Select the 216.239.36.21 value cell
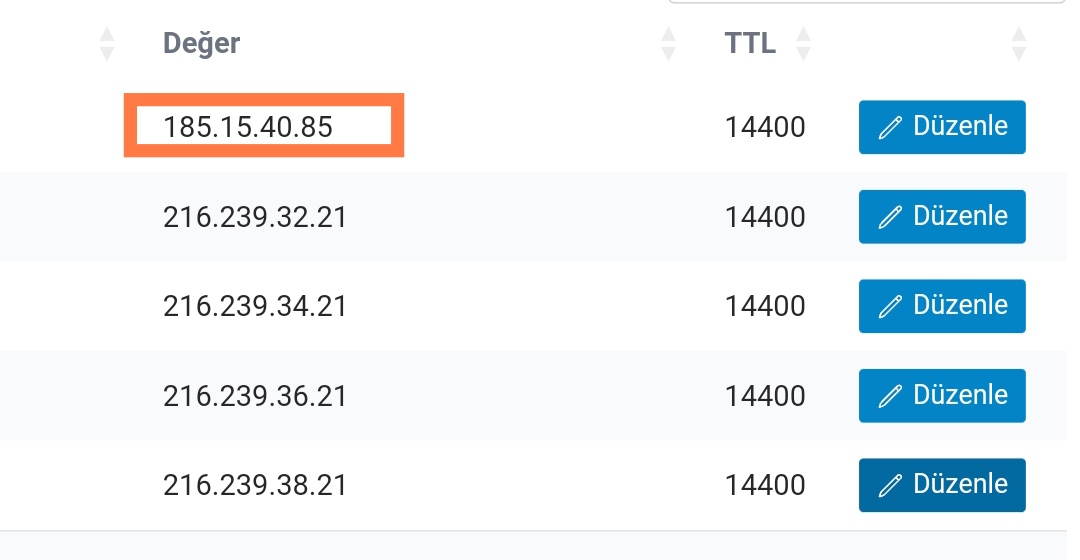 point(255,396)
